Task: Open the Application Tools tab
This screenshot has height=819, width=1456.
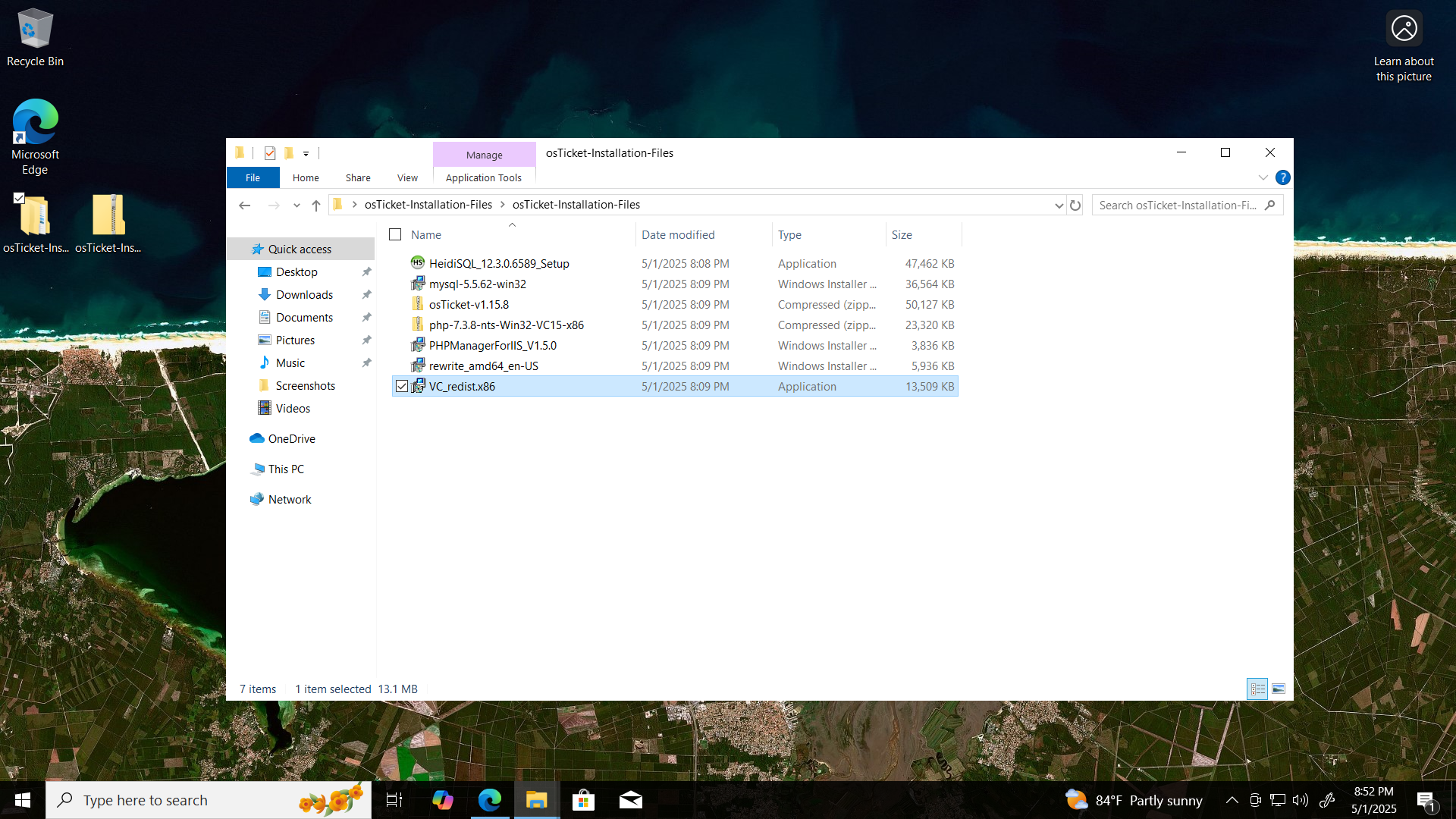Action: tap(484, 177)
